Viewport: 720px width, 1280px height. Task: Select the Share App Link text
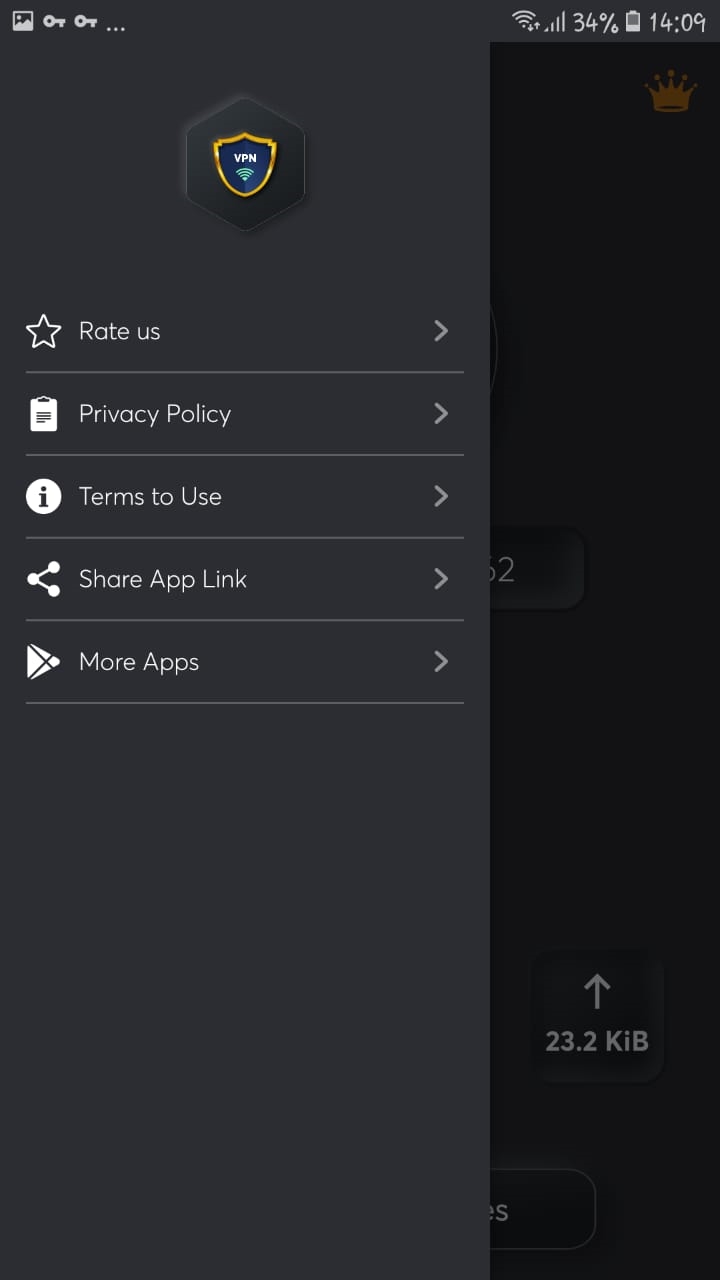coord(163,579)
